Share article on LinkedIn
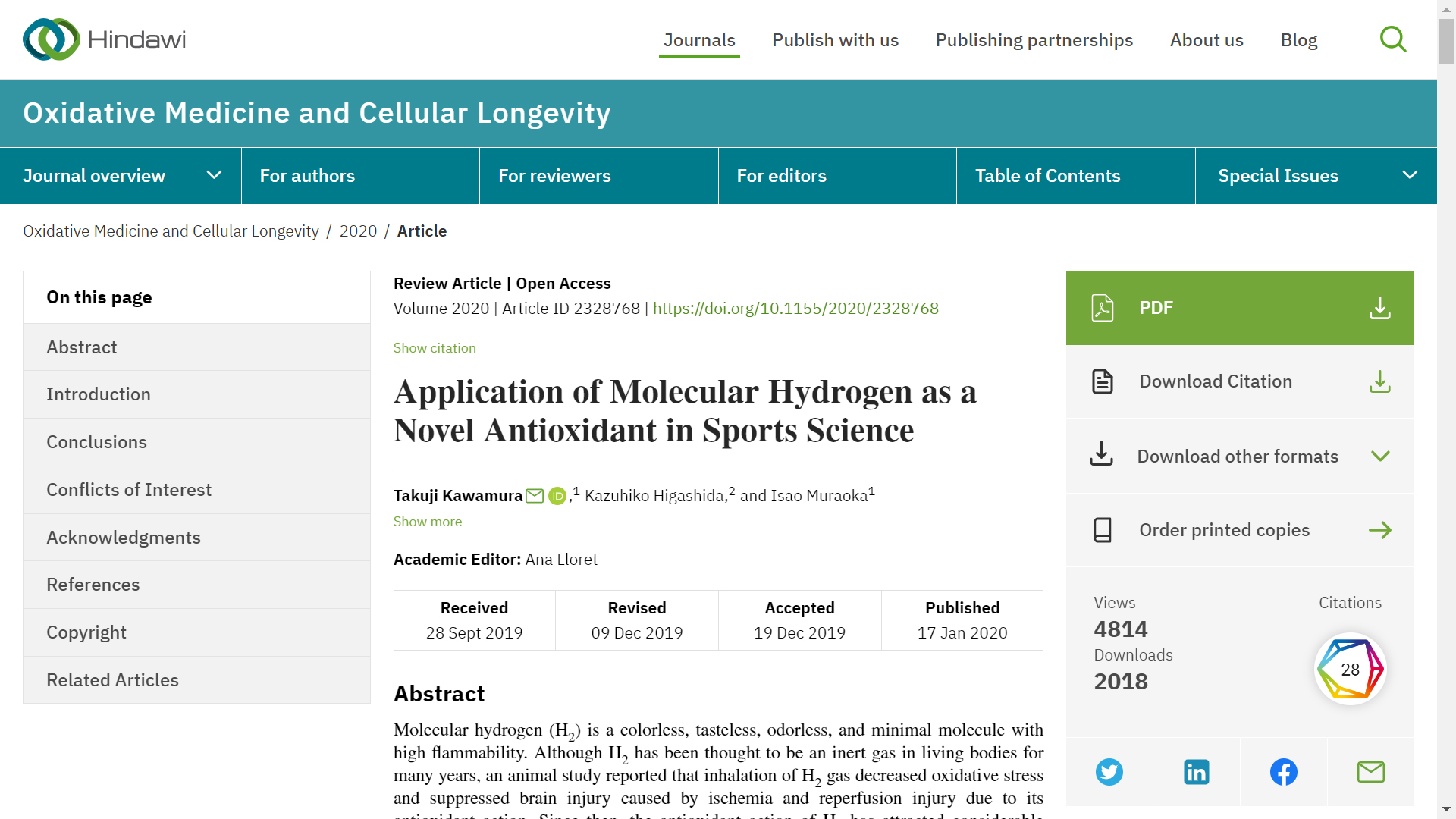The width and height of the screenshot is (1456, 819). [x=1196, y=772]
